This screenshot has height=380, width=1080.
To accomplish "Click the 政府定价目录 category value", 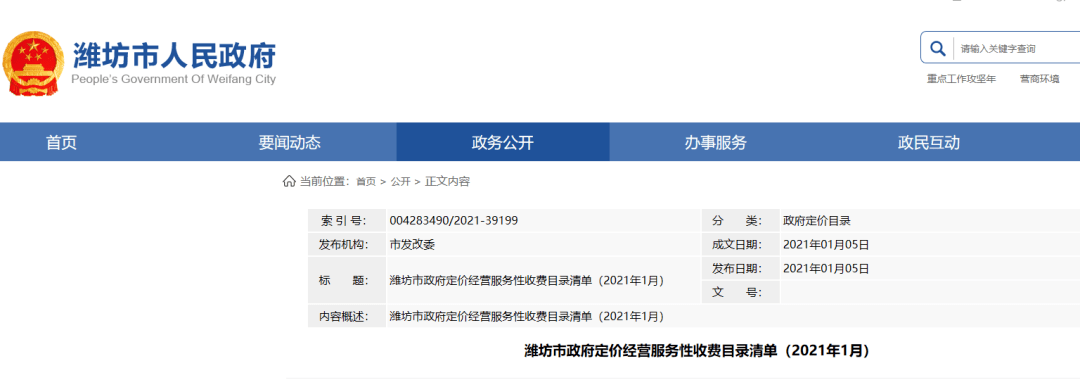I will pyautogui.click(x=817, y=221).
